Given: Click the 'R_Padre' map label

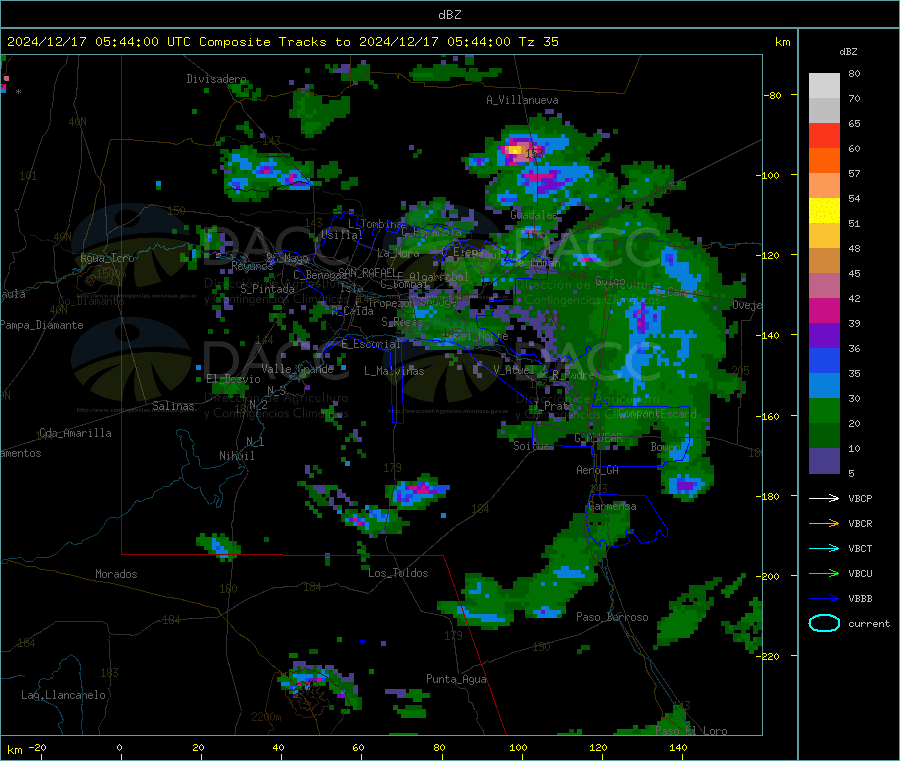Looking at the screenshot, I should 573,375.
